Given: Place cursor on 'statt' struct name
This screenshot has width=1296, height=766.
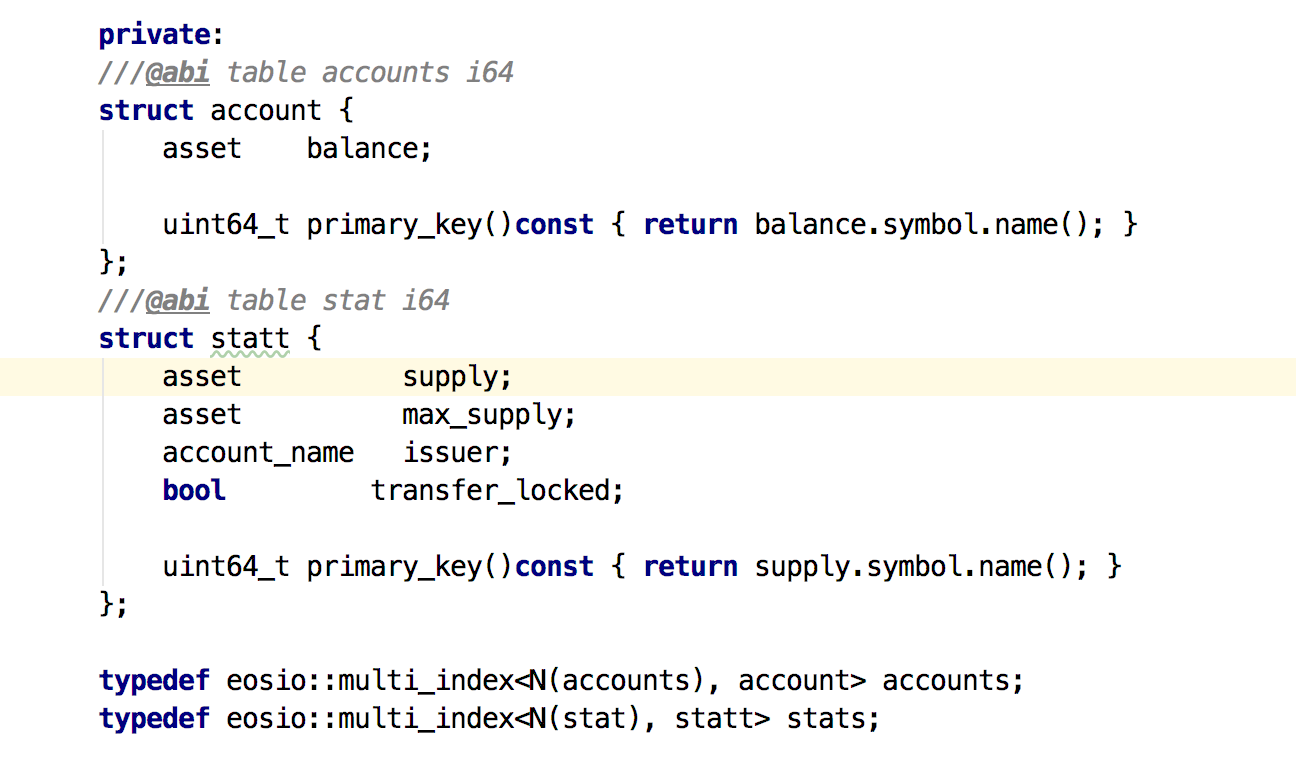Looking at the screenshot, I should tap(250, 338).
